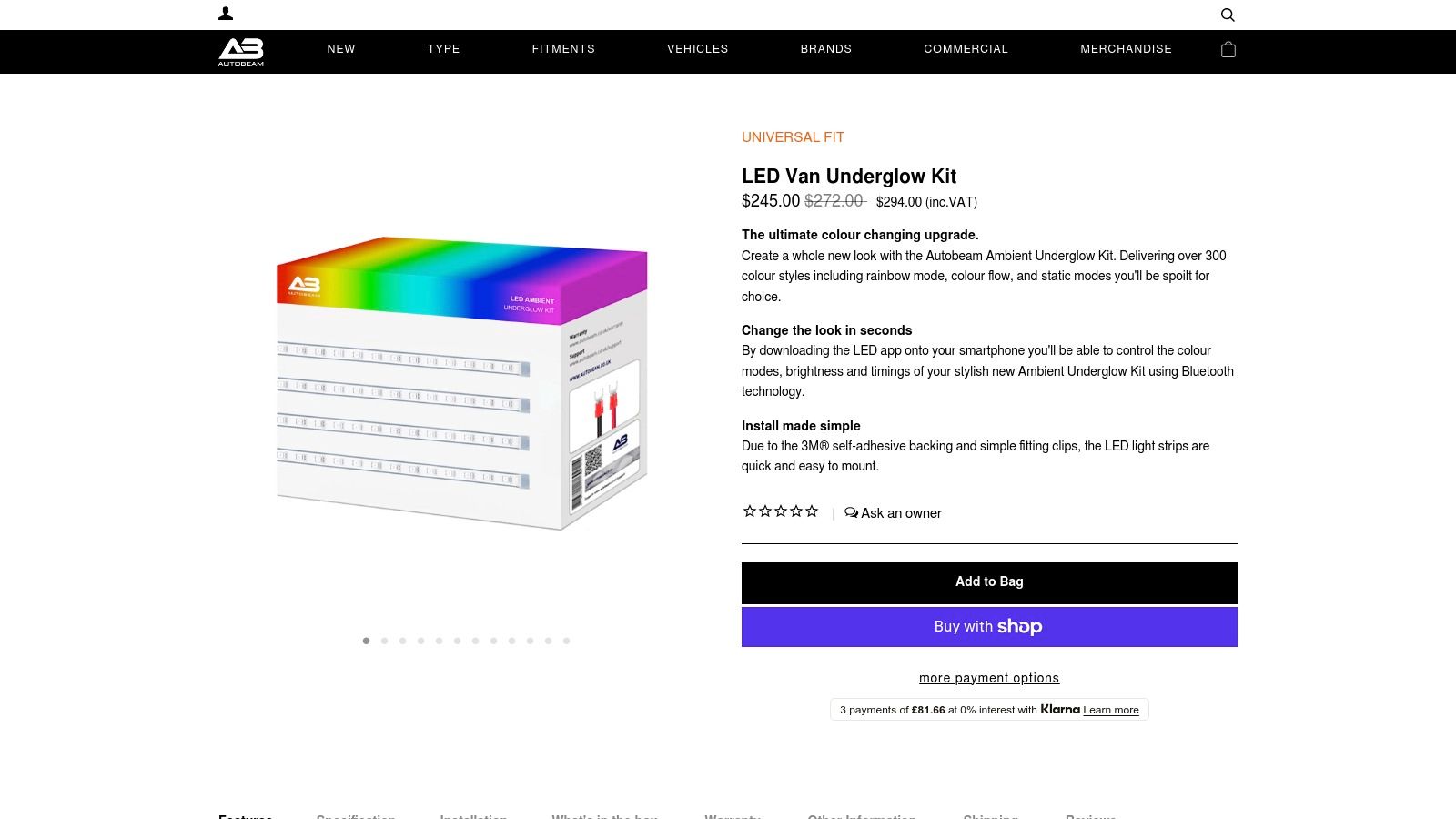Screen dimensions: 1456x819
Task: Open the BRANDS navigation menu
Action: (826, 49)
